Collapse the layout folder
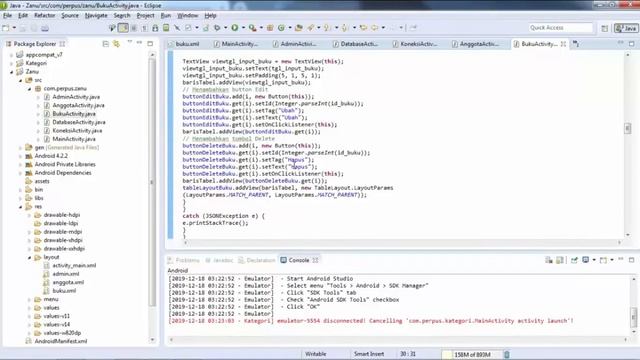 tap(29, 257)
